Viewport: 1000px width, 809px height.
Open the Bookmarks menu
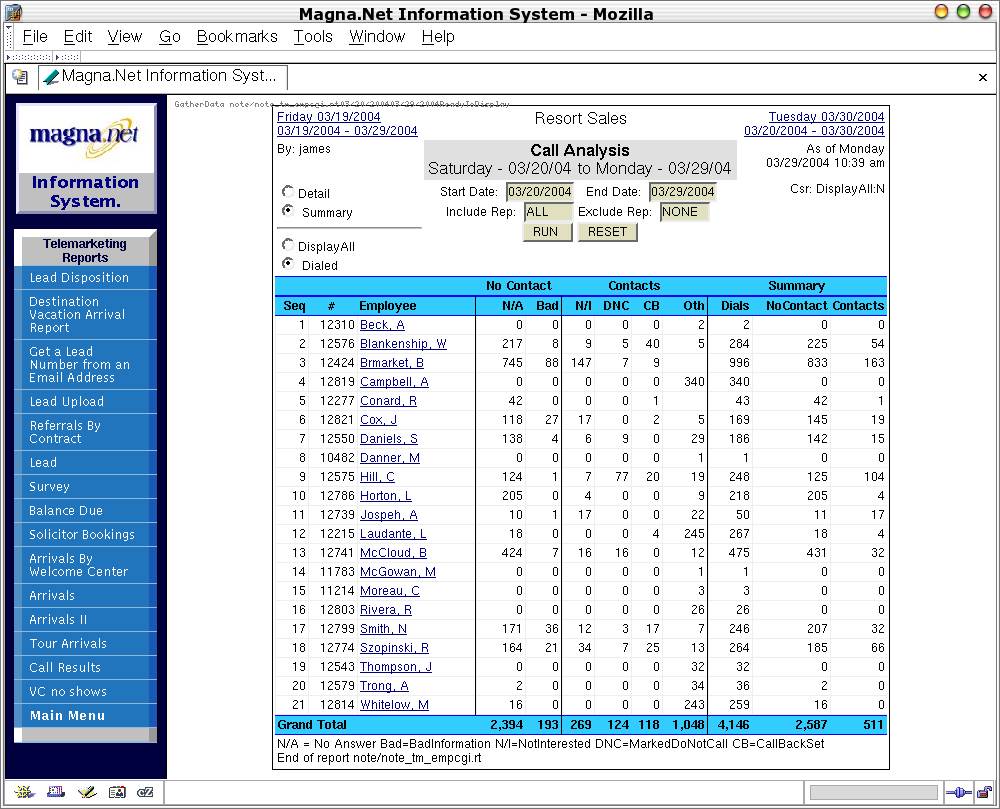coord(236,36)
